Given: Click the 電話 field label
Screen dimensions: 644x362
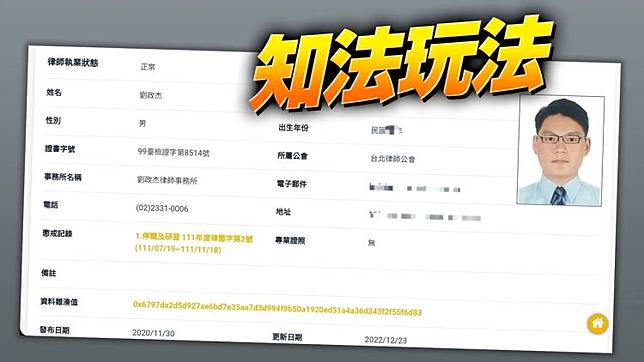Looking at the screenshot, I should click(x=51, y=205).
